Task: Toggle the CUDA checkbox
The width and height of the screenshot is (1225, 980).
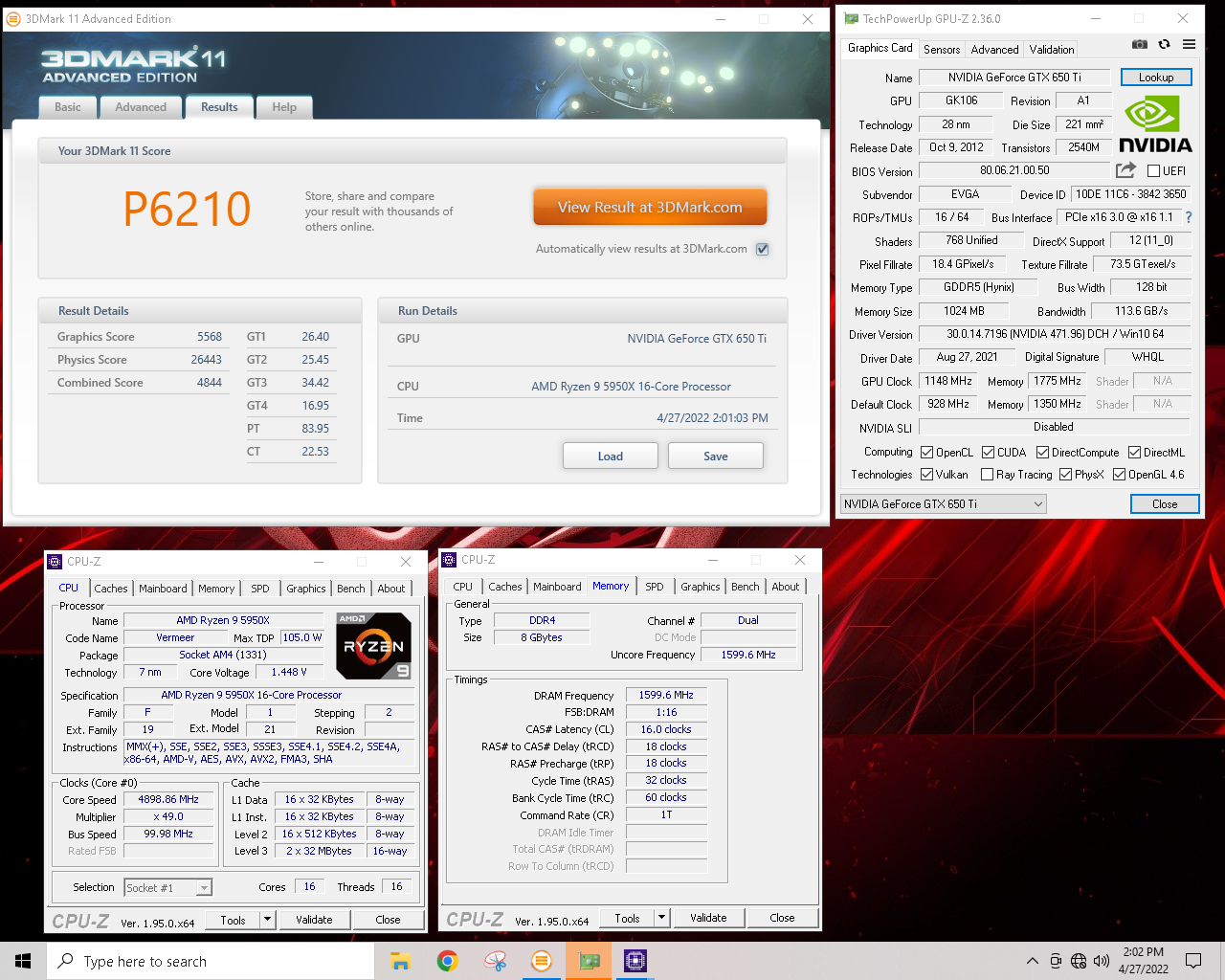Action: (988, 453)
